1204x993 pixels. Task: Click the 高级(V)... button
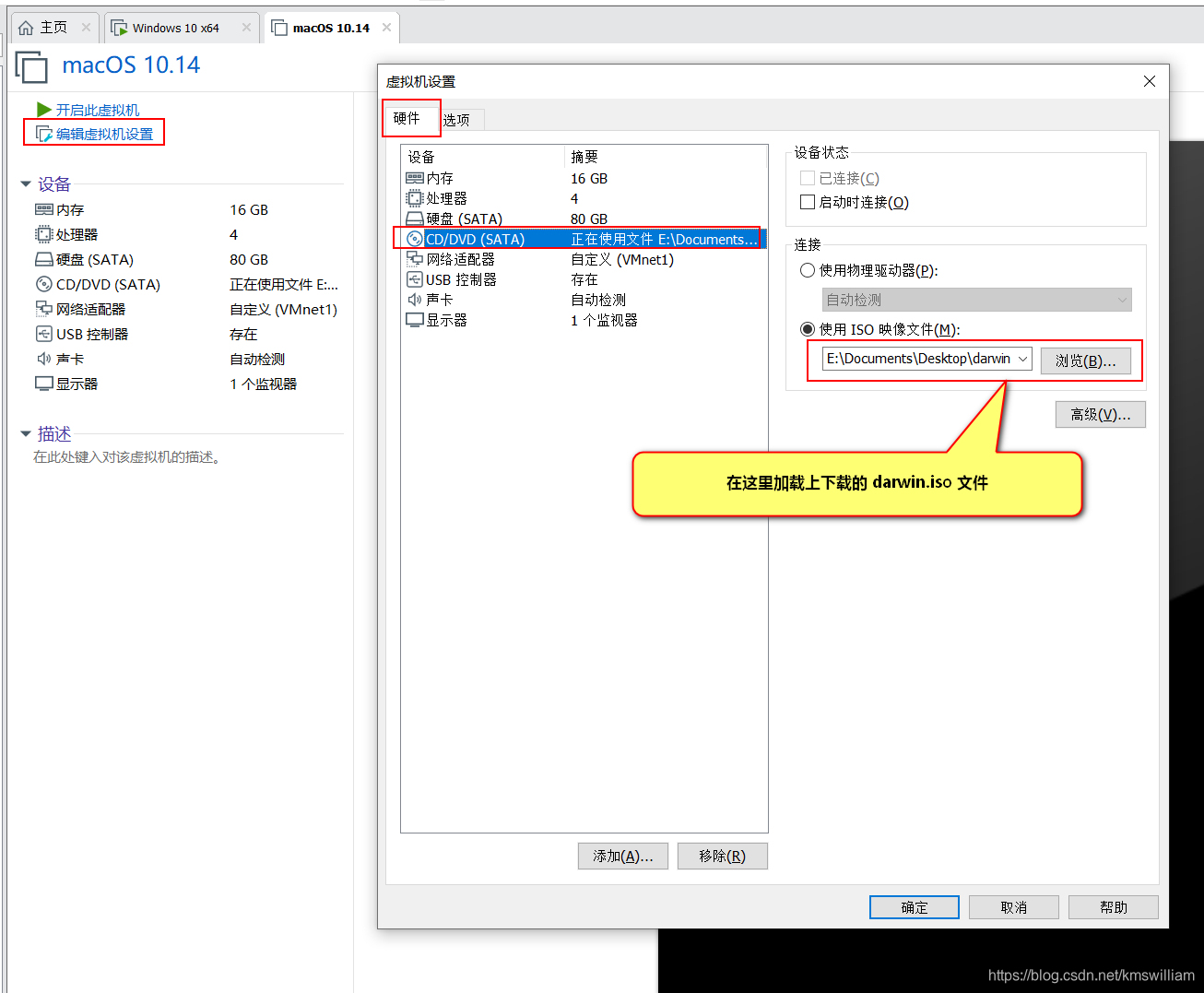coord(1101,415)
